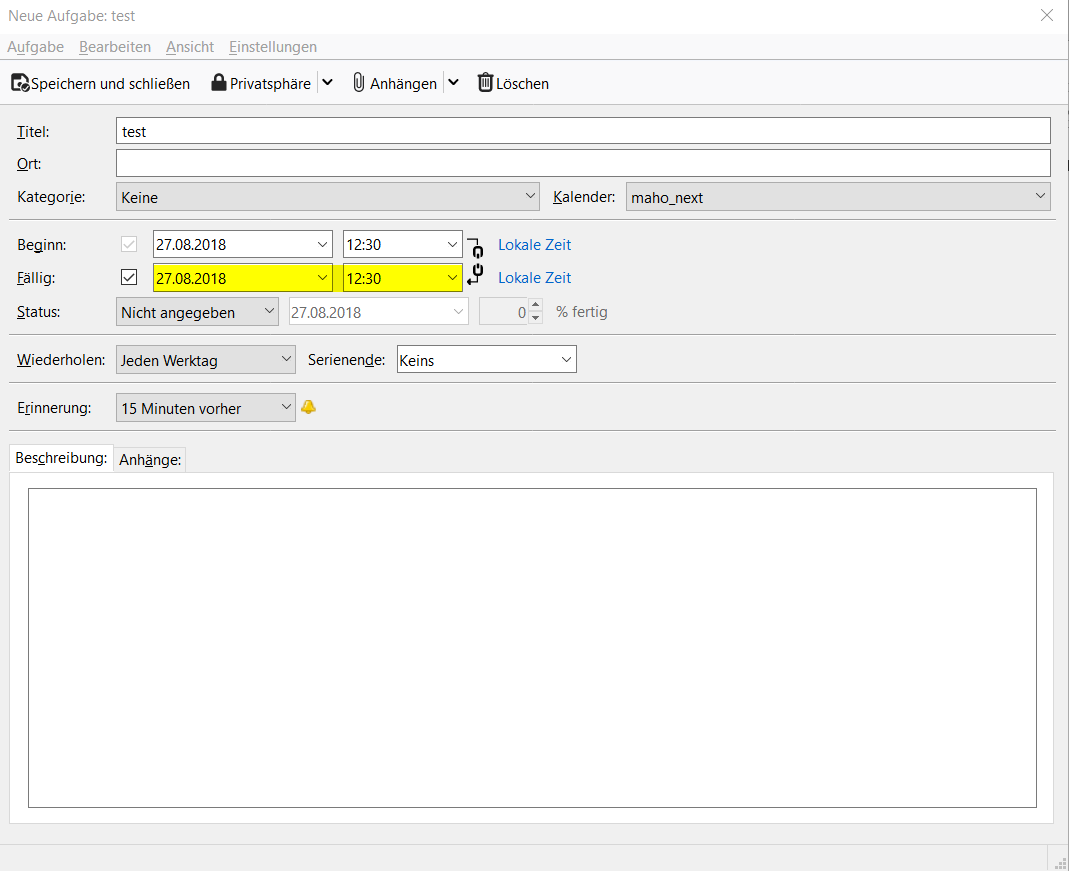This screenshot has width=1069, height=871.
Task: Click the Löschen trash icon
Action: point(485,83)
